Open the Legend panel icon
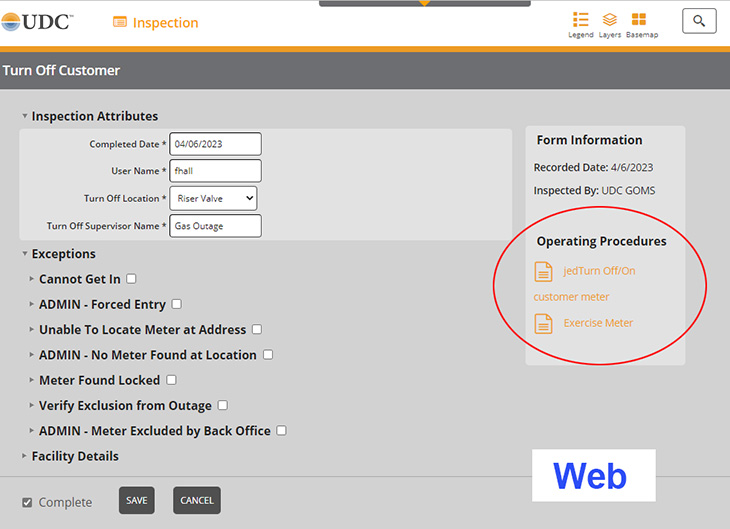This screenshot has width=730, height=529. click(580, 20)
